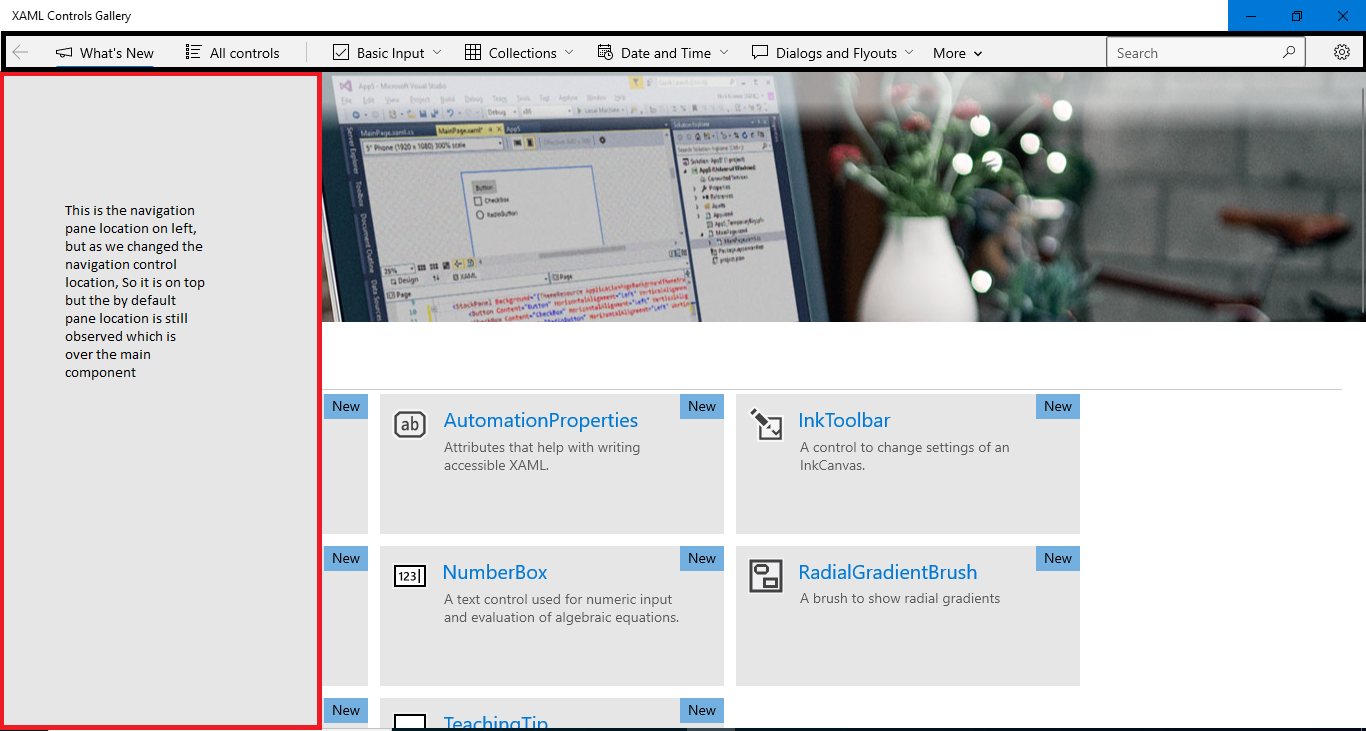Expand the Basic Input dropdown
The width and height of the screenshot is (1366, 731).
pyautogui.click(x=385, y=52)
